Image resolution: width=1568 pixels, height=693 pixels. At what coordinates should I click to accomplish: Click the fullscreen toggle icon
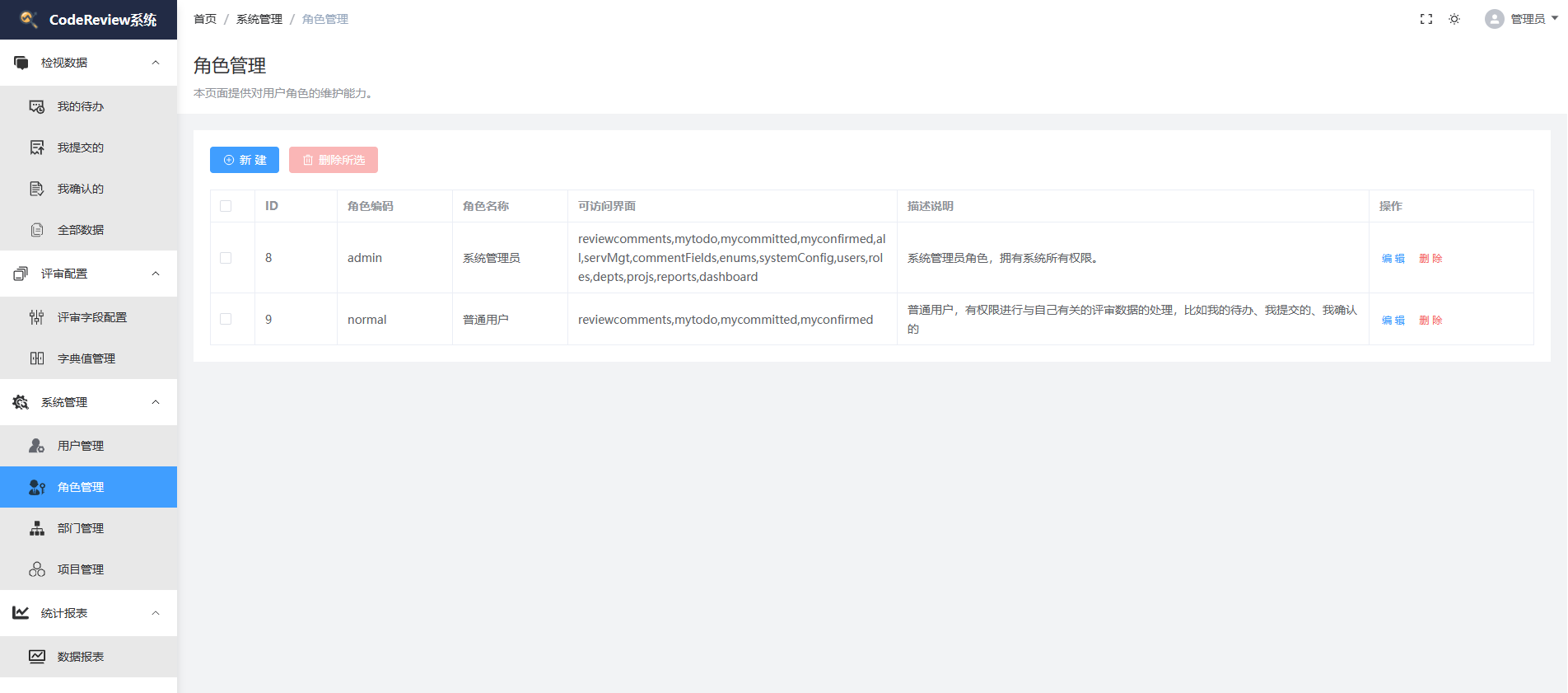1426,19
